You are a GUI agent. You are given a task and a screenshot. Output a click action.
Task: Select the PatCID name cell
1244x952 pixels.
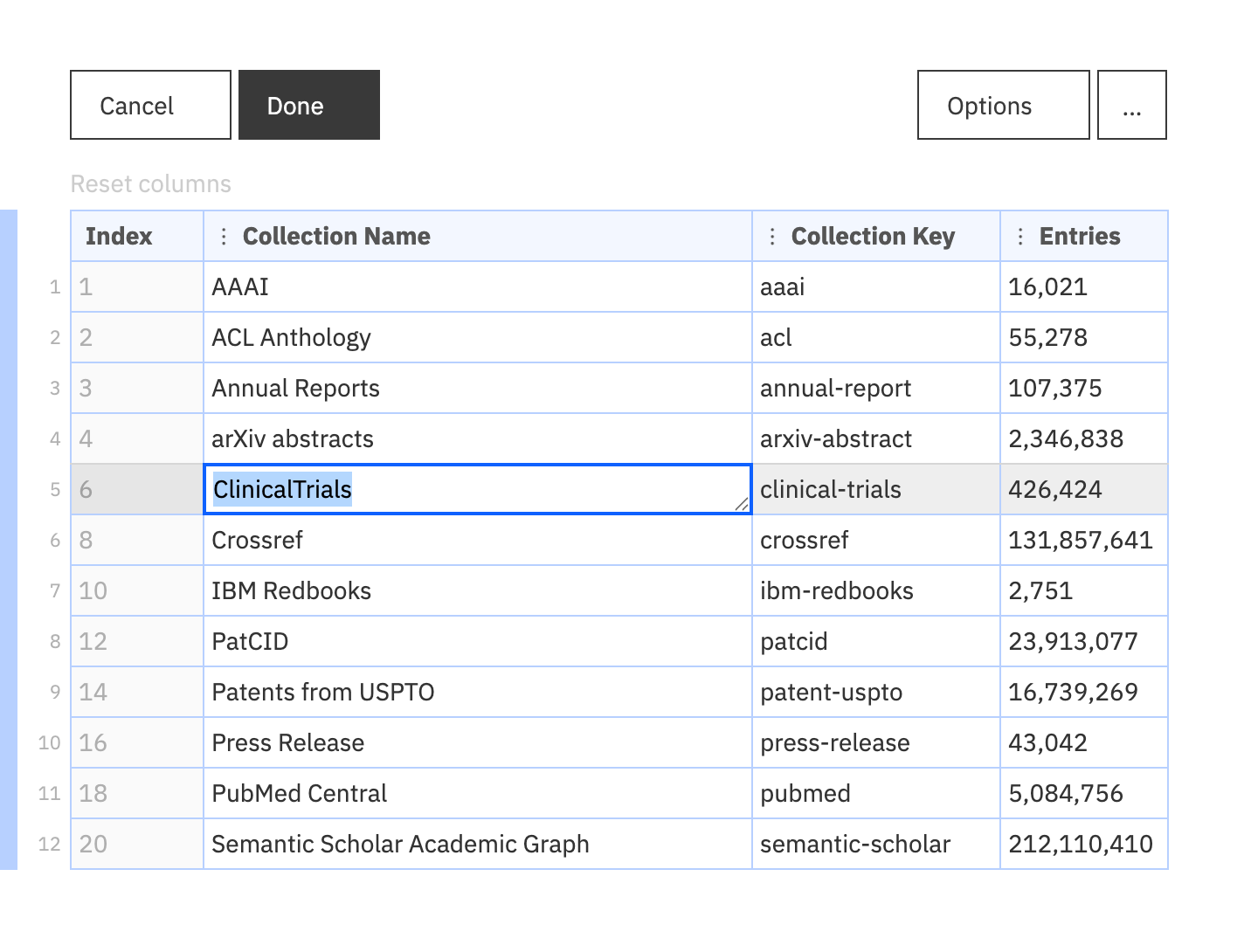tap(478, 641)
